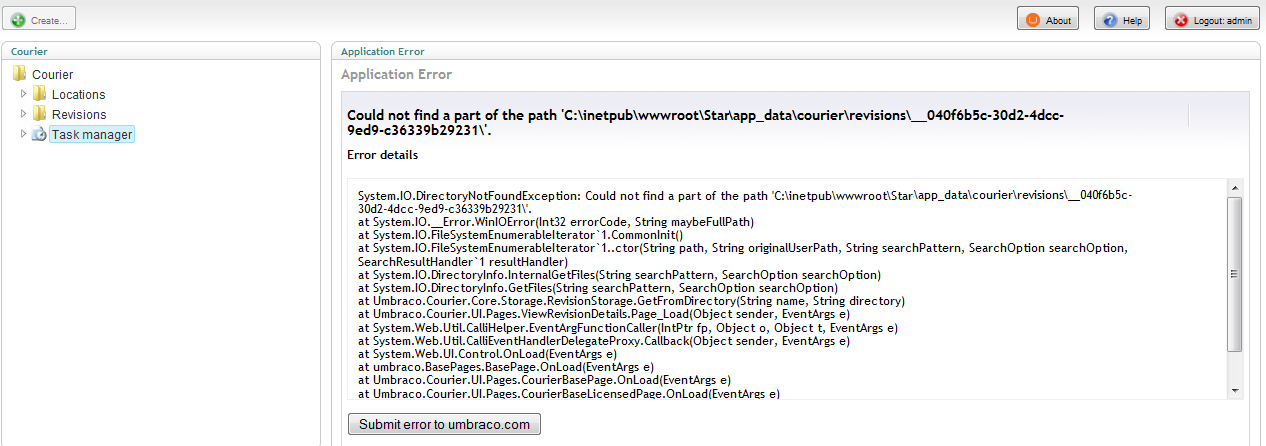This screenshot has height=446, width=1266.
Task: Open the Help button
Action: pyautogui.click(x=1121, y=19)
